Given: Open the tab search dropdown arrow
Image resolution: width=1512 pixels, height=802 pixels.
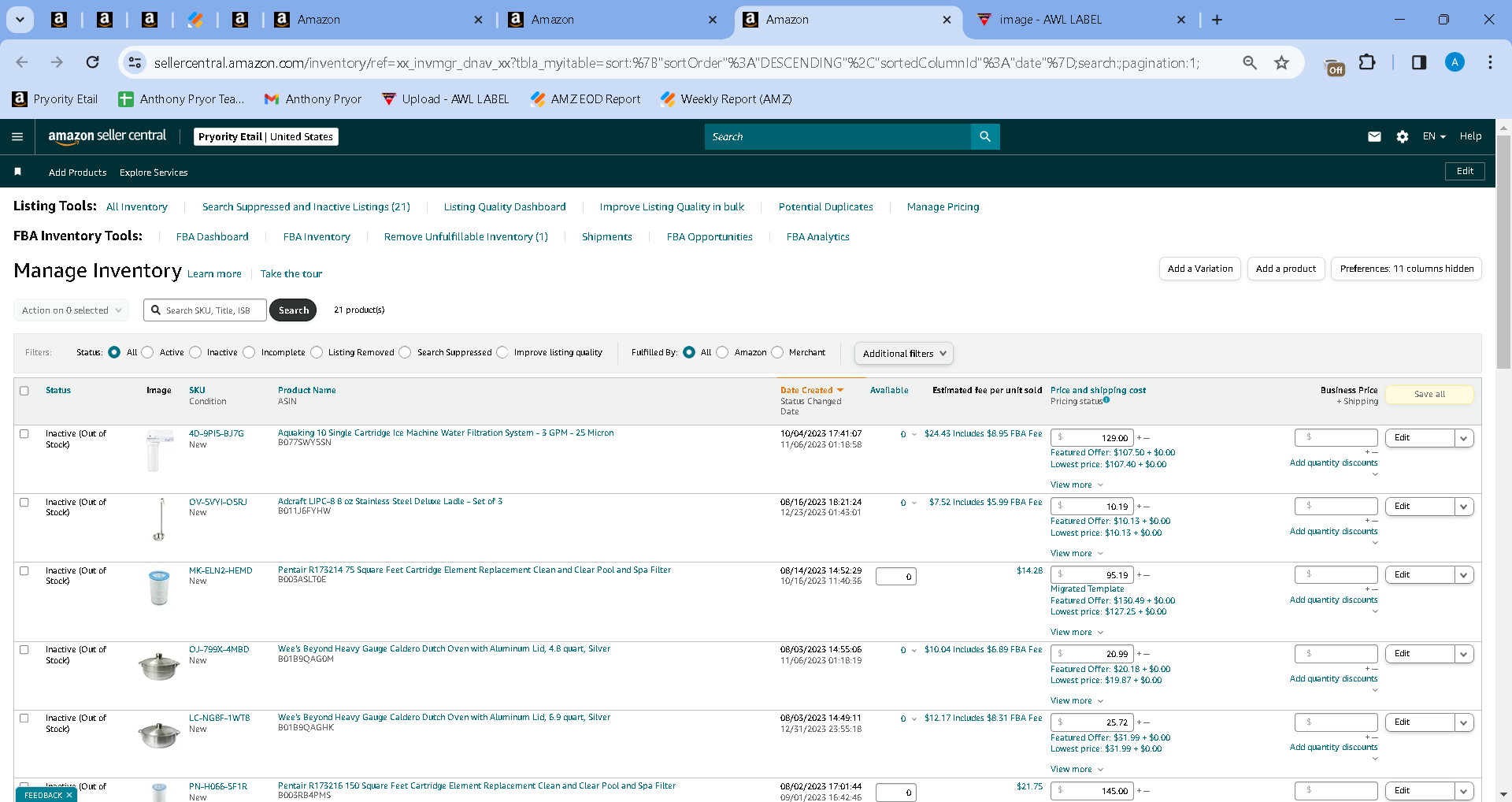Looking at the screenshot, I should click(x=20, y=20).
